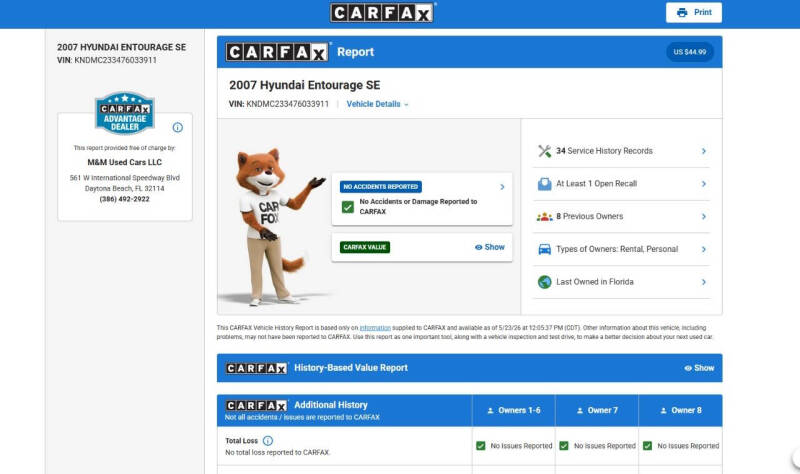Open the 'information' link in disclaimer
This screenshot has height=474, width=800.
[x=375, y=328]
